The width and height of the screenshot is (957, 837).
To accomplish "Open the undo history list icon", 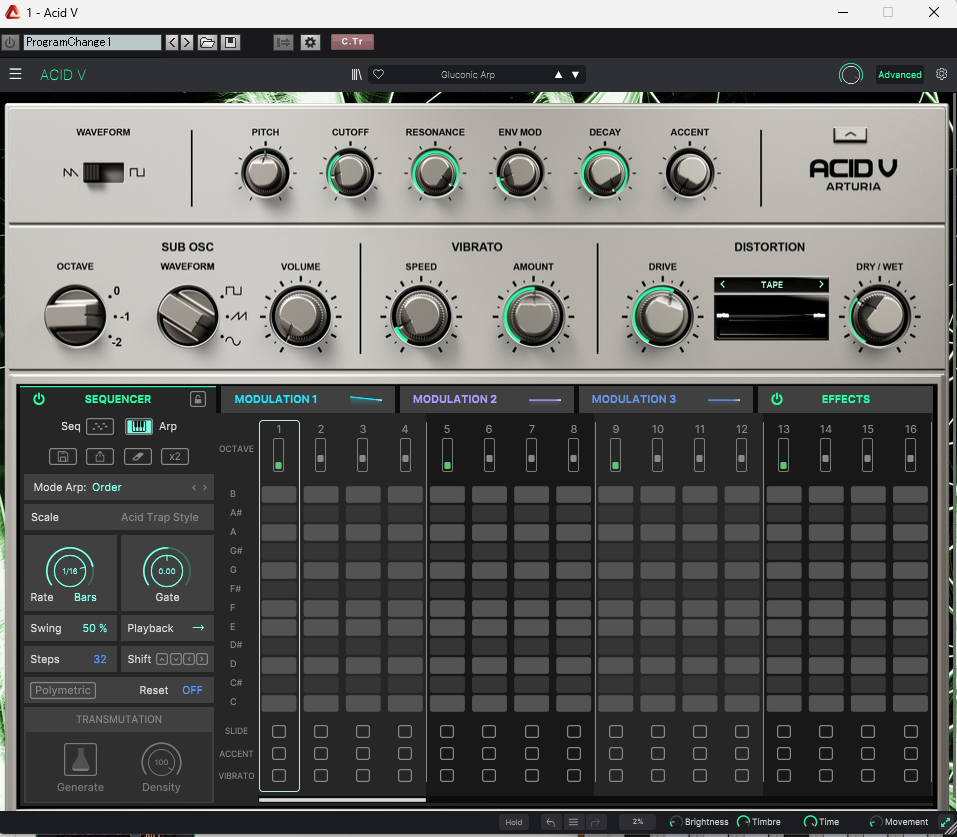I will tap(573, 822).
